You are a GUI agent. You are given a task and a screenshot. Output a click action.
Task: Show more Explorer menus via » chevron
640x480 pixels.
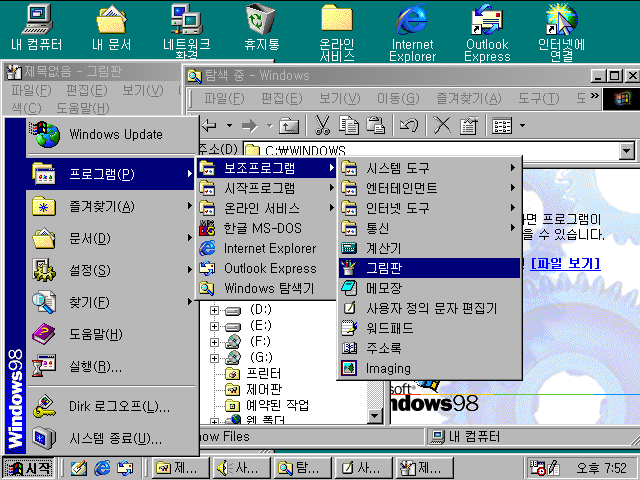point(595,96)
